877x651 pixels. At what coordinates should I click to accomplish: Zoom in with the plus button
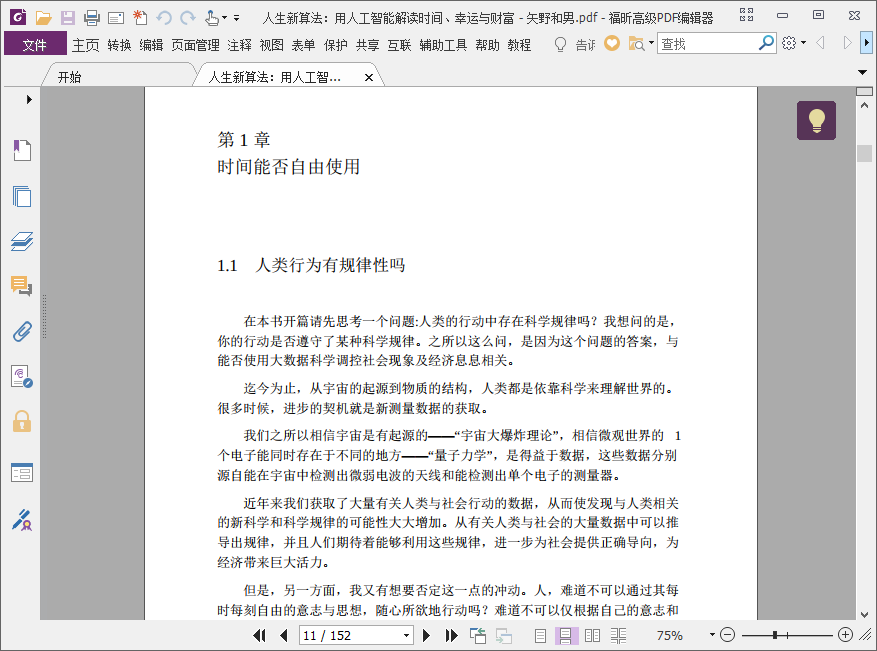pos(845,635)
